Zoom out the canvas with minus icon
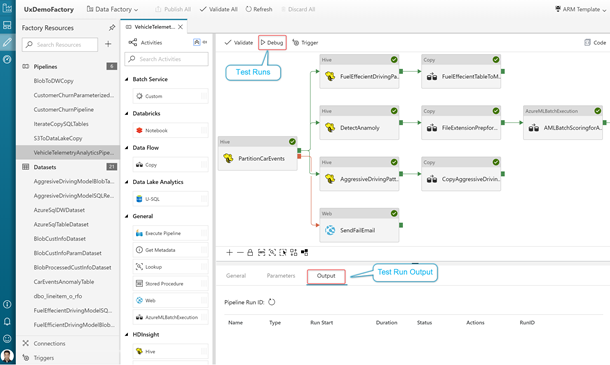The height and width of the screenshot is (365, 610). point(240,253)
